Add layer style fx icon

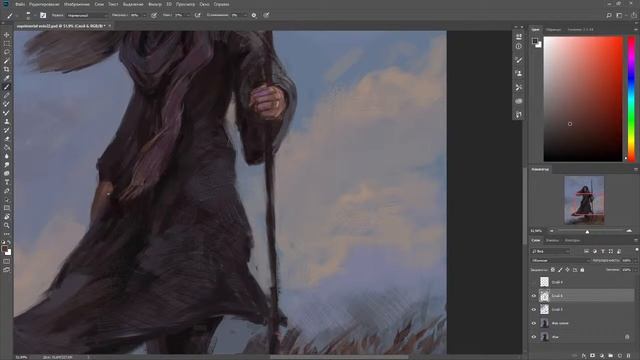pyautogui.click(x=584, y=356)
